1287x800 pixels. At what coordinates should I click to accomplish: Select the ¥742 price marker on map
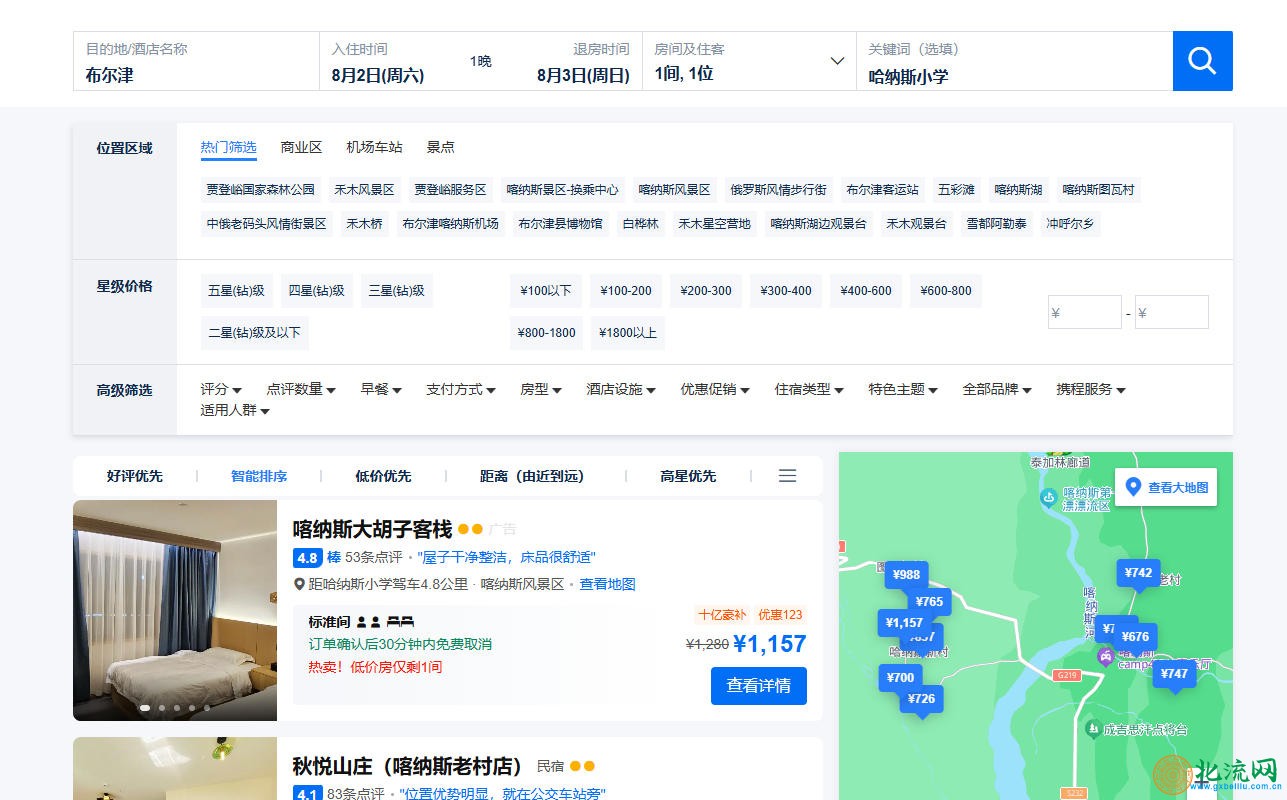[1138, 574]
